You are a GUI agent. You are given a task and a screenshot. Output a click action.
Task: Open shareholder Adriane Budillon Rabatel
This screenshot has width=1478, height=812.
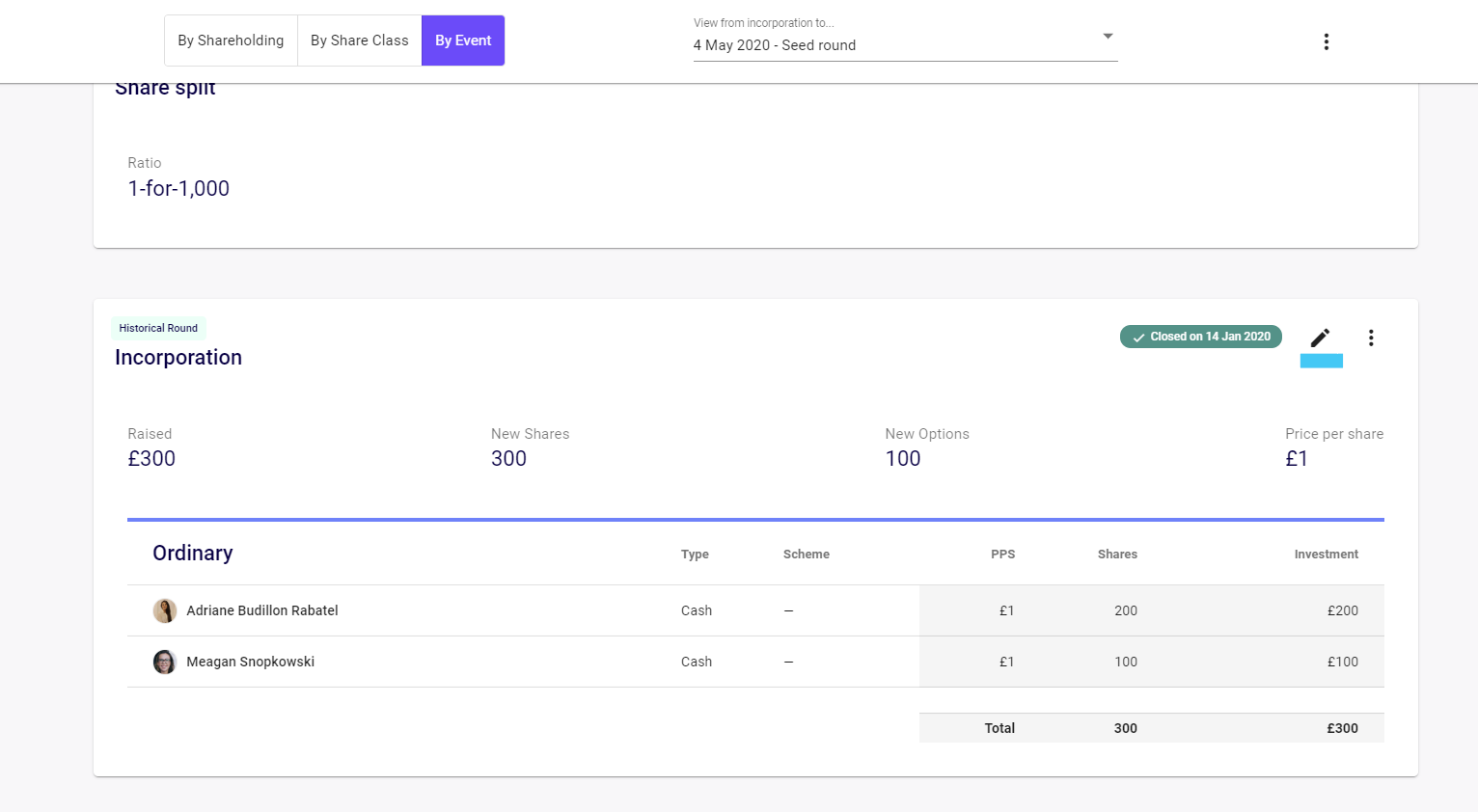click(x=262, y=610)
